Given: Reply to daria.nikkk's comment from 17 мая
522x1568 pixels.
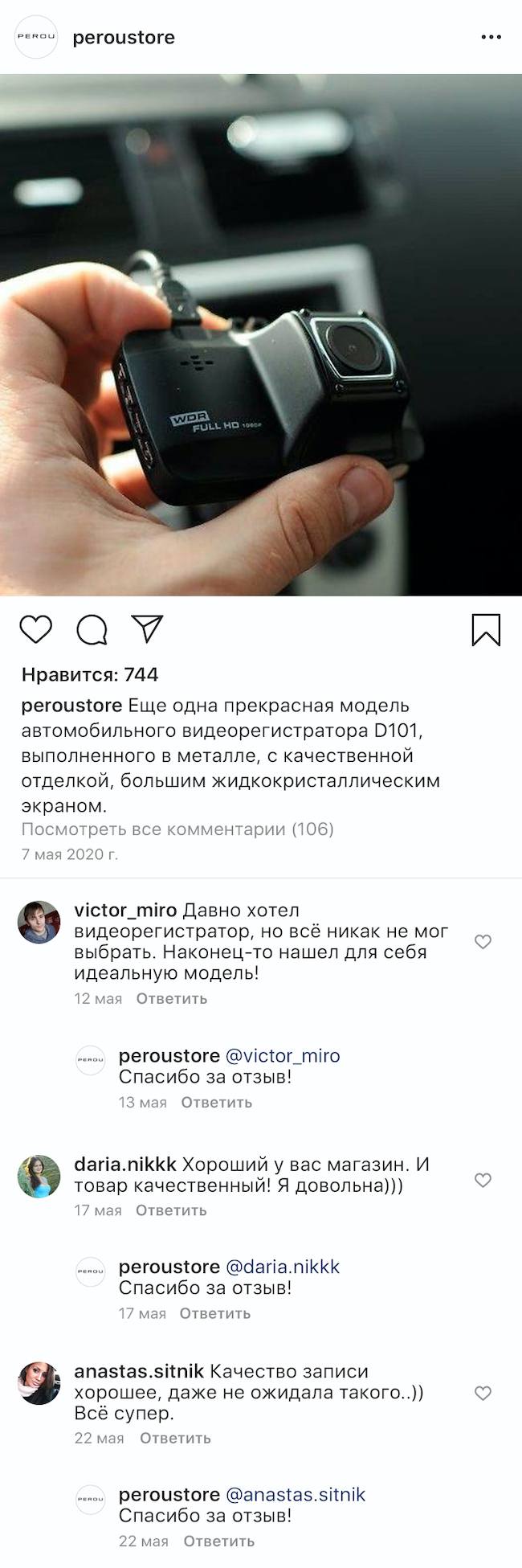Looking at the screenshot, I should [x=171, y=1210].
